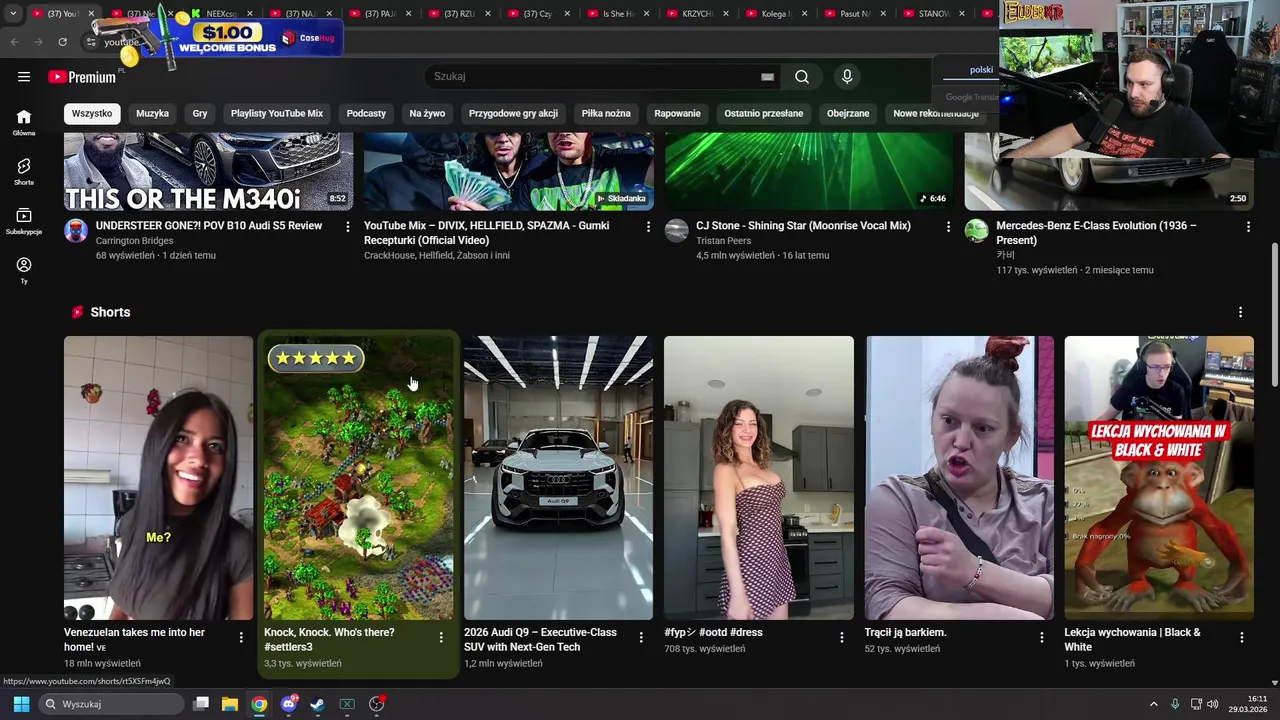
Task: Switch to the NEEXcsgo browser tab
Action: click(220, 14)
